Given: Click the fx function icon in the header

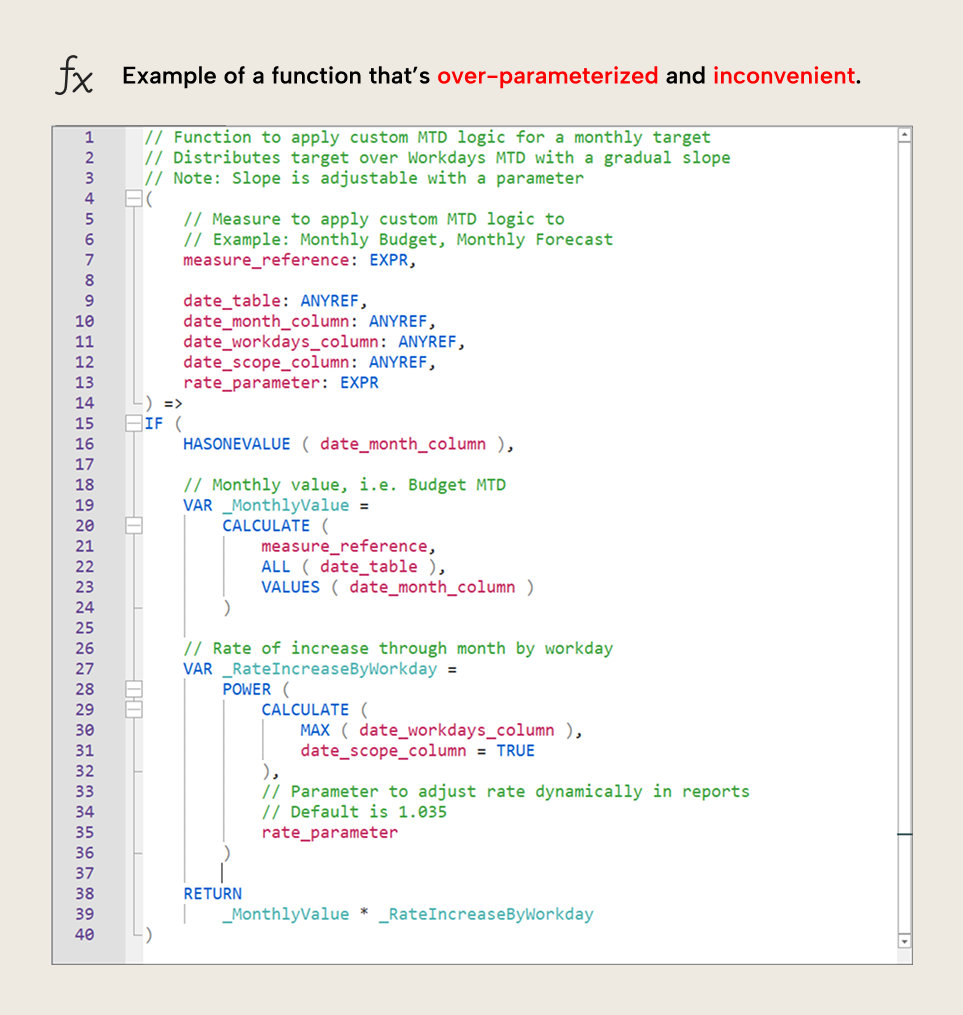Looking at the screenshot, I should 75,74.
